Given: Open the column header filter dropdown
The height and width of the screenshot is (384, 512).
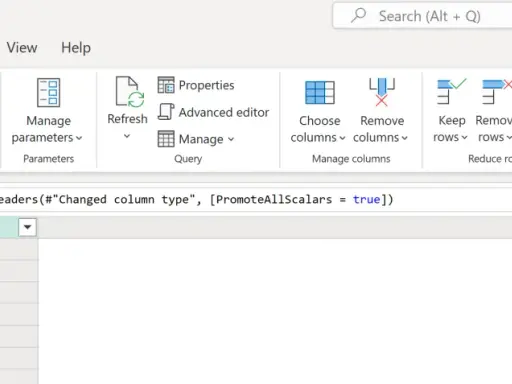Looking at the screenshot, I should coord(27,227).
